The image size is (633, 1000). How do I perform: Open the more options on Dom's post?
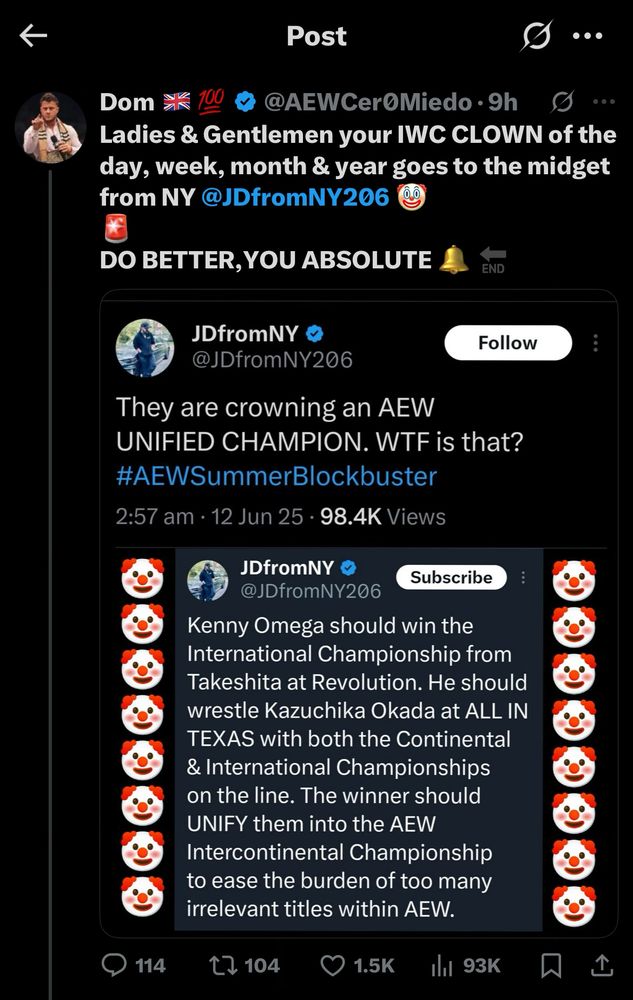[x=604, y=101]
